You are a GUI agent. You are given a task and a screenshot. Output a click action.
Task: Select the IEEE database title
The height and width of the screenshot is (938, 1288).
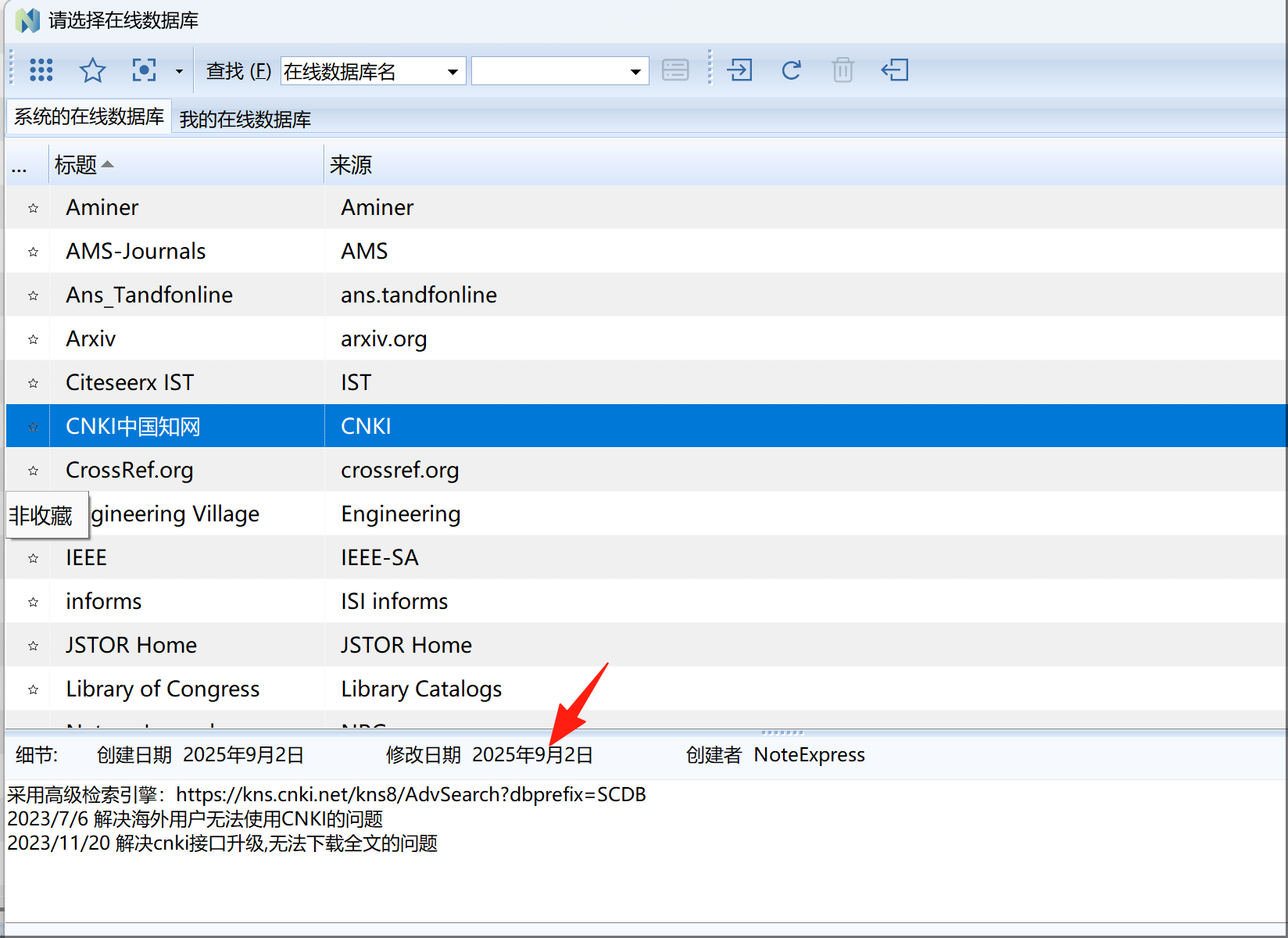(x=86, y=557)
